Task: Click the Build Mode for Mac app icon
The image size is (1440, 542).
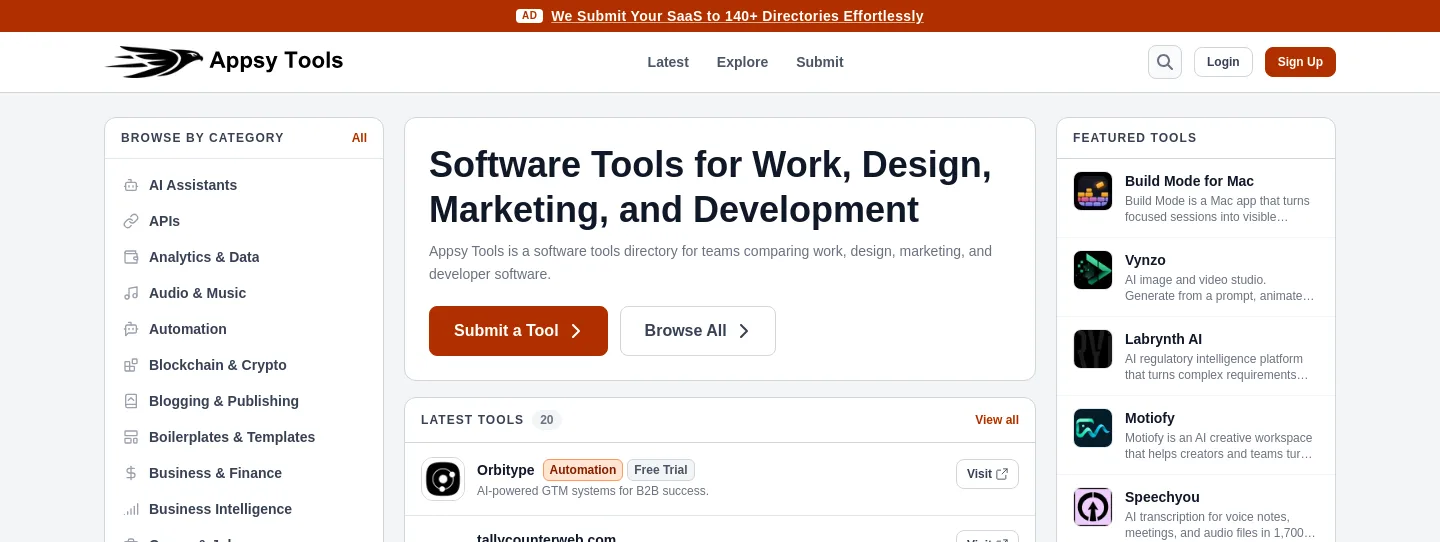Action: [1093, 191]
